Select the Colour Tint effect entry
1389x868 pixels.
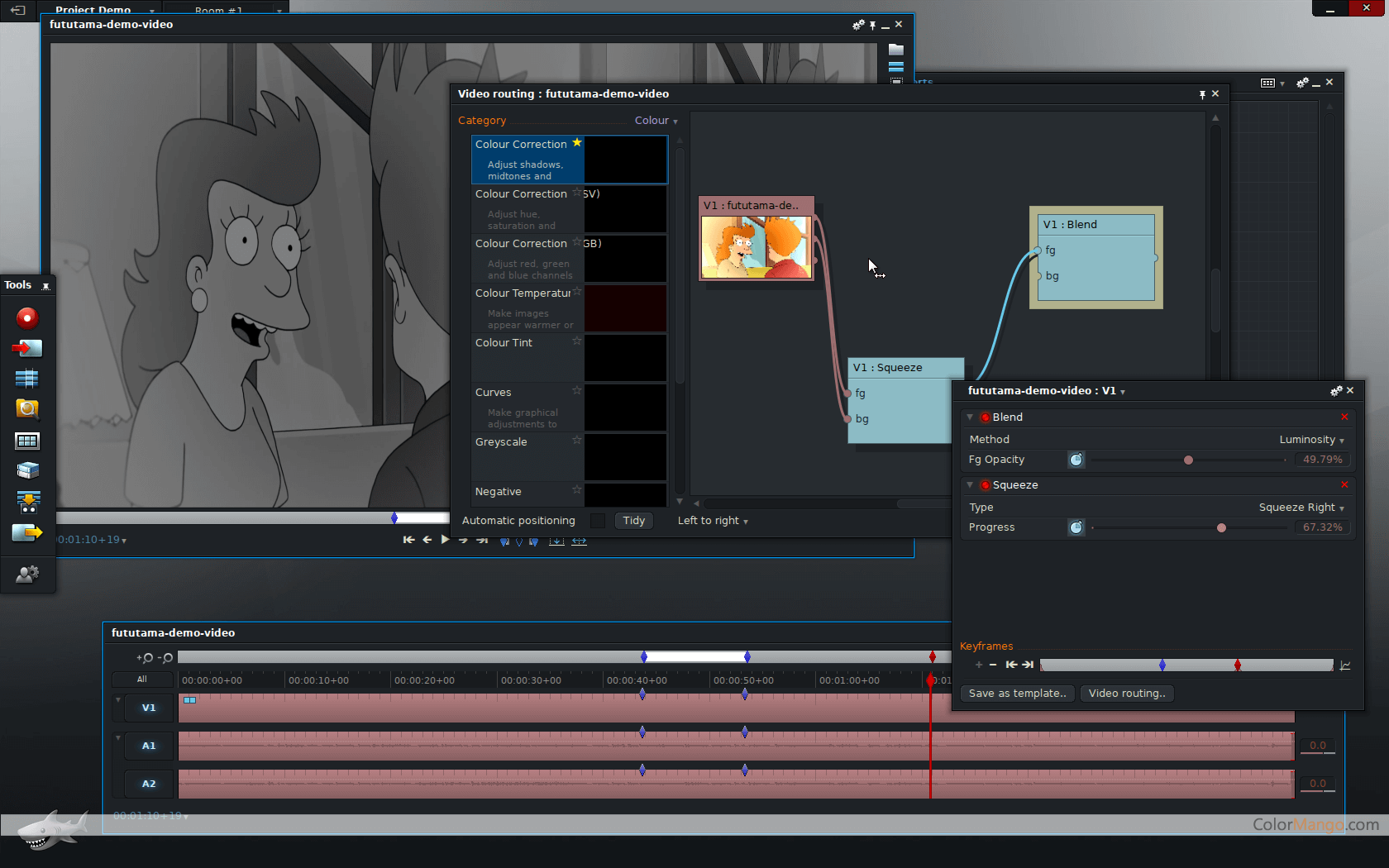[569, 357]
